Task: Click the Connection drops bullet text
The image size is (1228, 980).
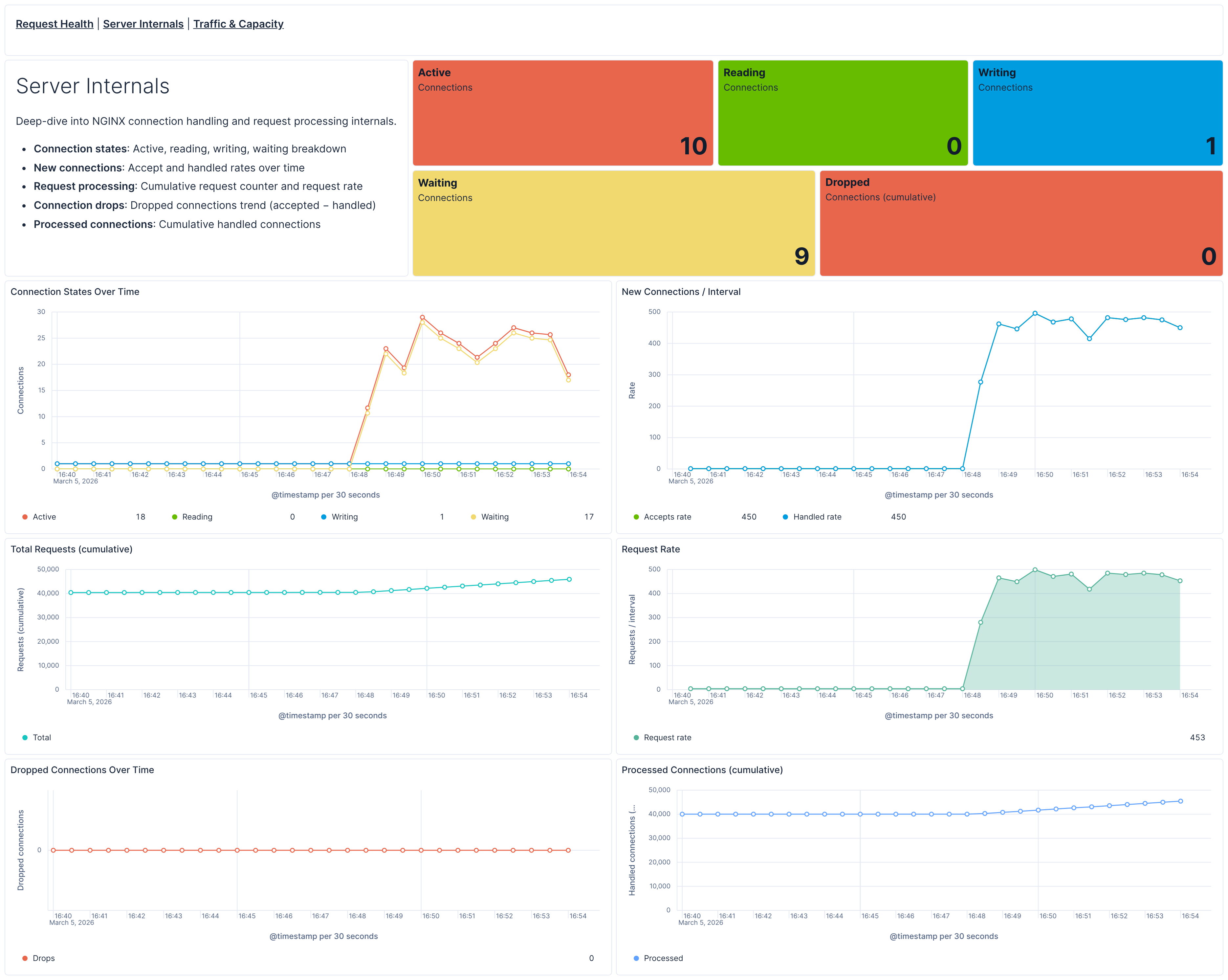Action: (x=205, y=205)
